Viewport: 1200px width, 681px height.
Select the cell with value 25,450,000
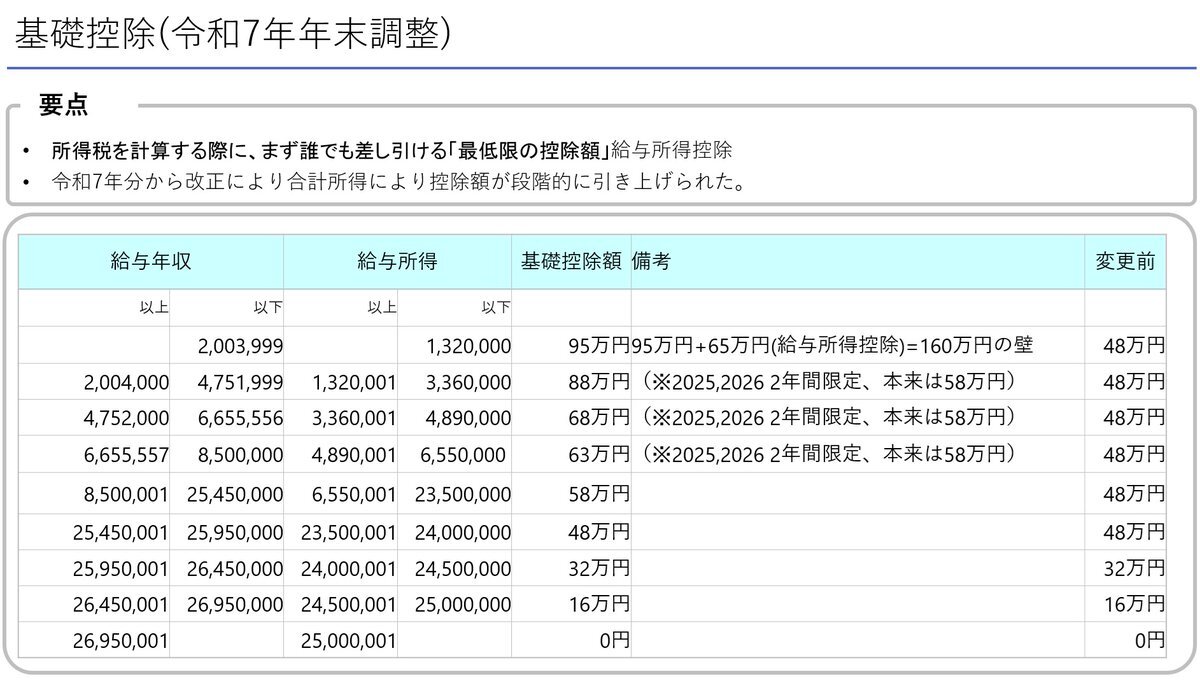[x=234, y=495]
